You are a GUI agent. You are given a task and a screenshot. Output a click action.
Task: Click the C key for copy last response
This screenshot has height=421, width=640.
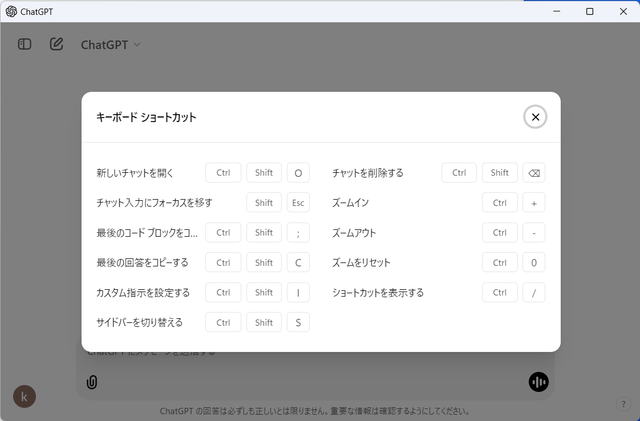298,263
